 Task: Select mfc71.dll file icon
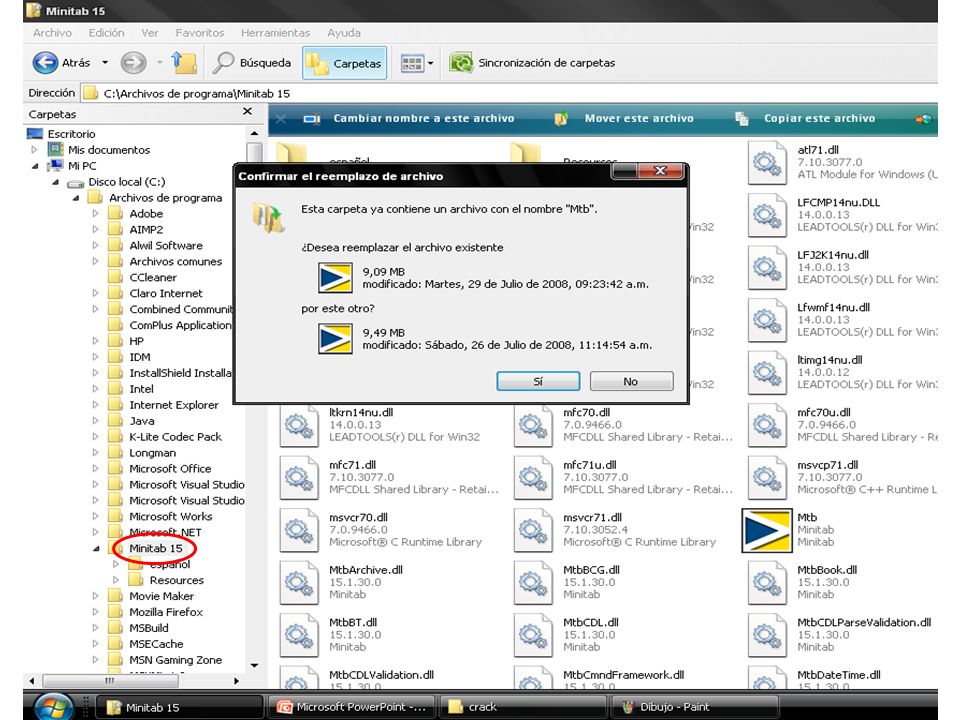click(299, 478)
